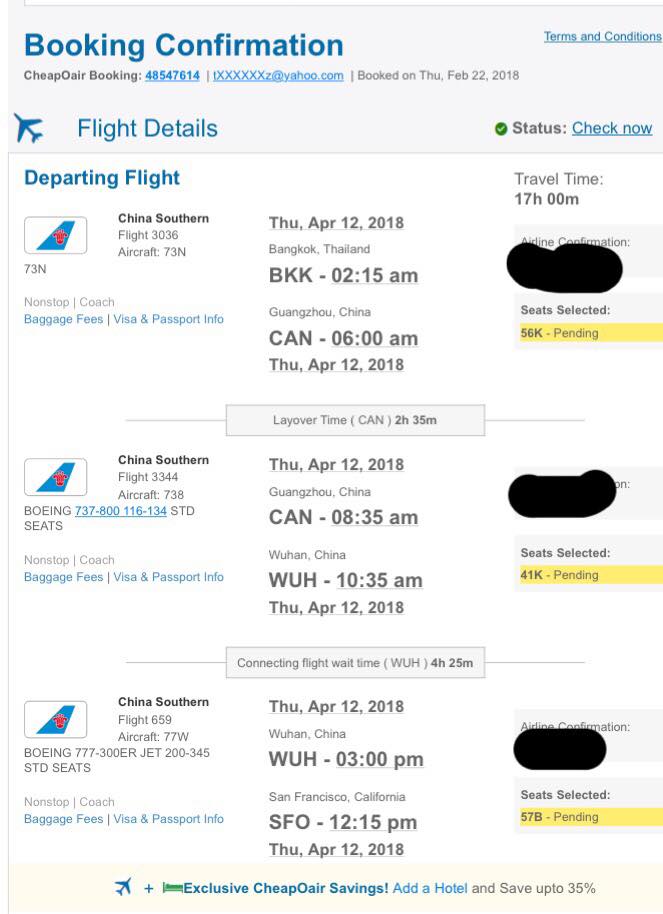Viewport: 663px width, 914px height.
Task: Open Visa & Passport Info for Flight 659
Action: [x=169, y=818]
